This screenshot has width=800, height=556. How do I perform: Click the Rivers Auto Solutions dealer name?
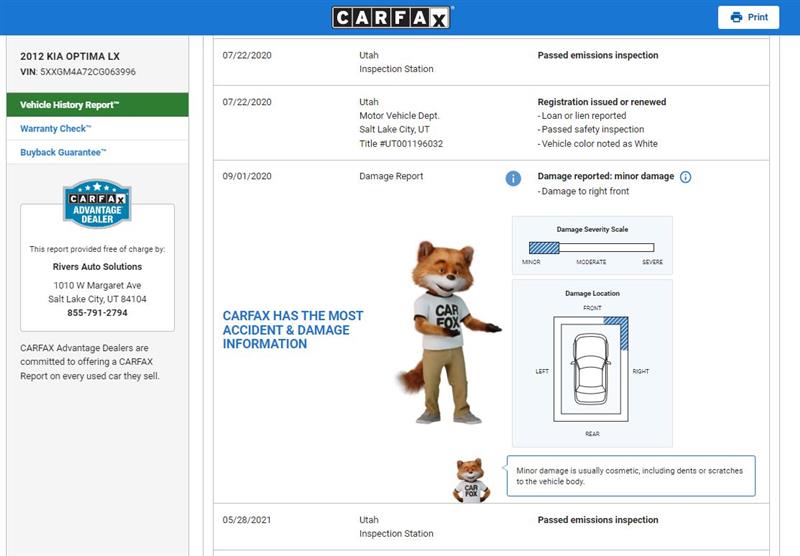(x=97, y=267)
